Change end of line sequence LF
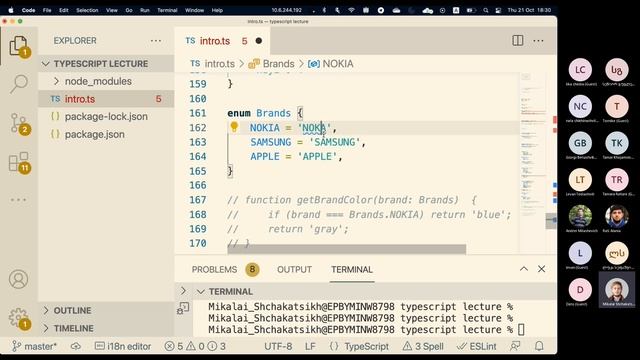Image resolution: width=640 pixels, height=360 pixels. coord(310,346)
